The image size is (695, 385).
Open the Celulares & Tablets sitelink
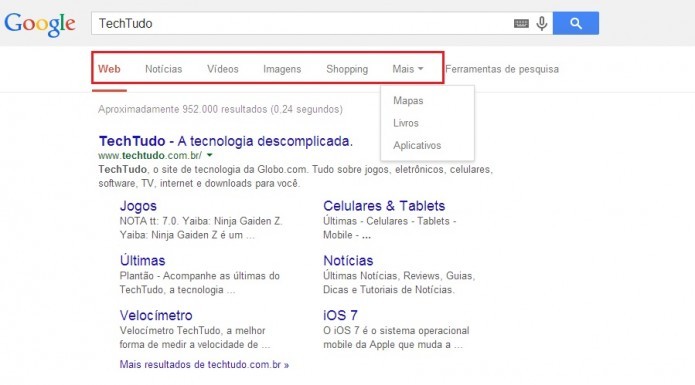[384, 206]
